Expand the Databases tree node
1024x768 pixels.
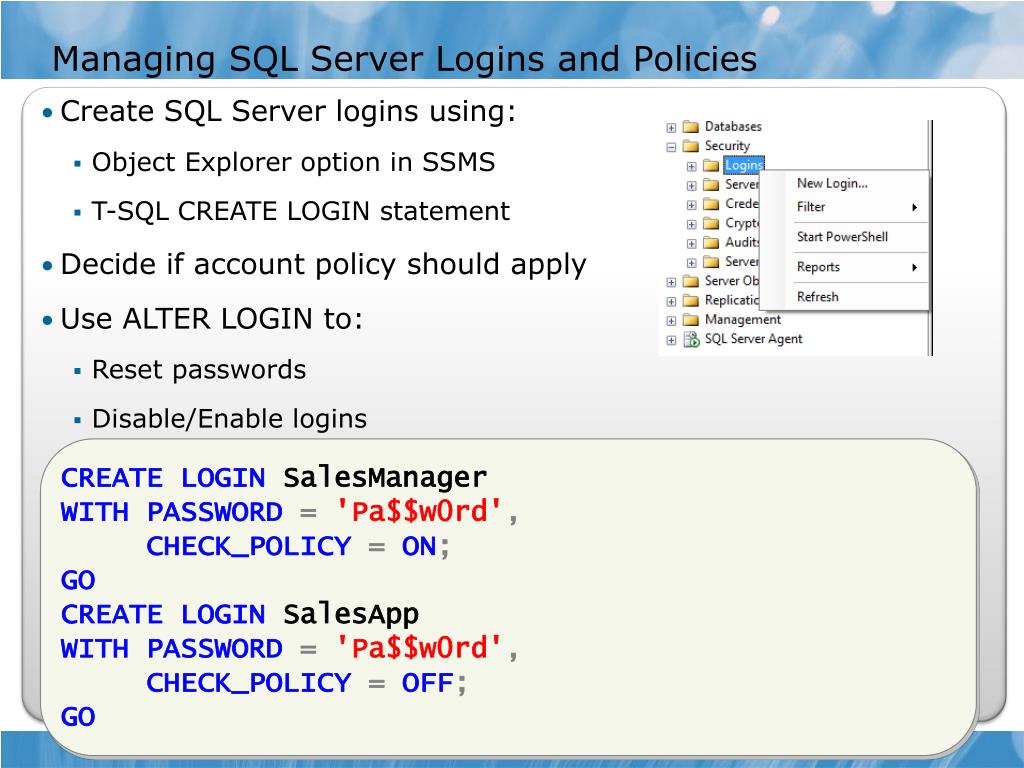click(669, 124)
